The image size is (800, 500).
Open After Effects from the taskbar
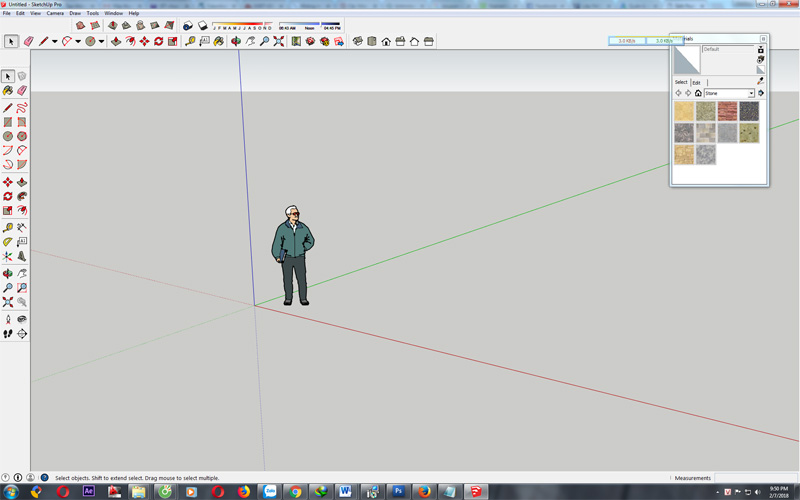click(88, 491)
